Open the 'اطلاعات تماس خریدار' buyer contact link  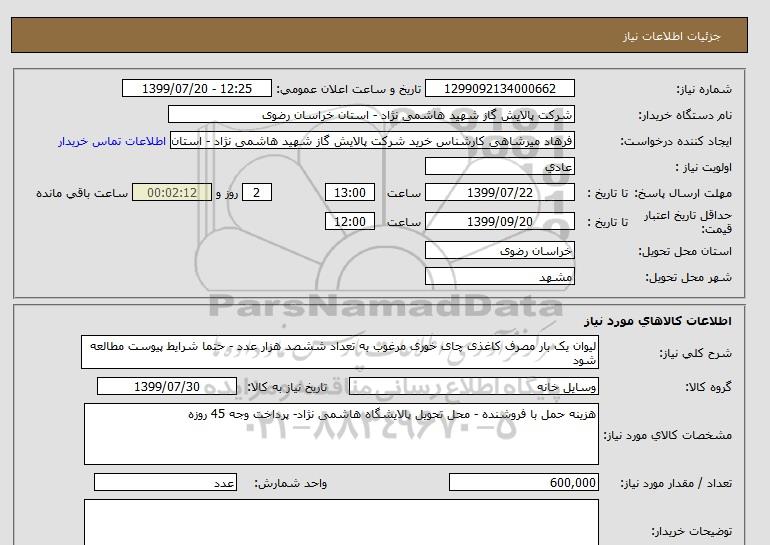point(112,141)
